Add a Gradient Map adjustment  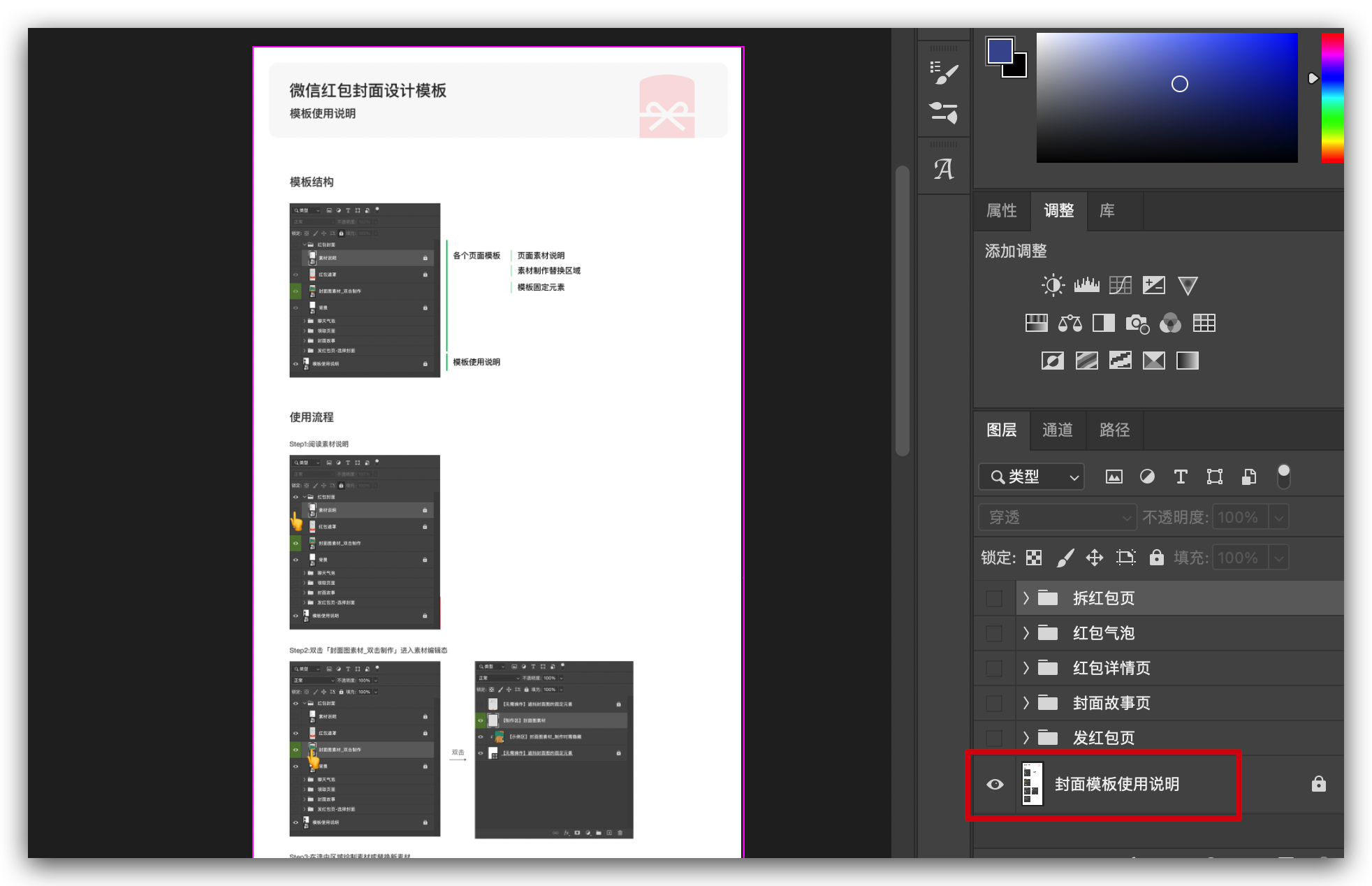click(x=1188, y=361)
